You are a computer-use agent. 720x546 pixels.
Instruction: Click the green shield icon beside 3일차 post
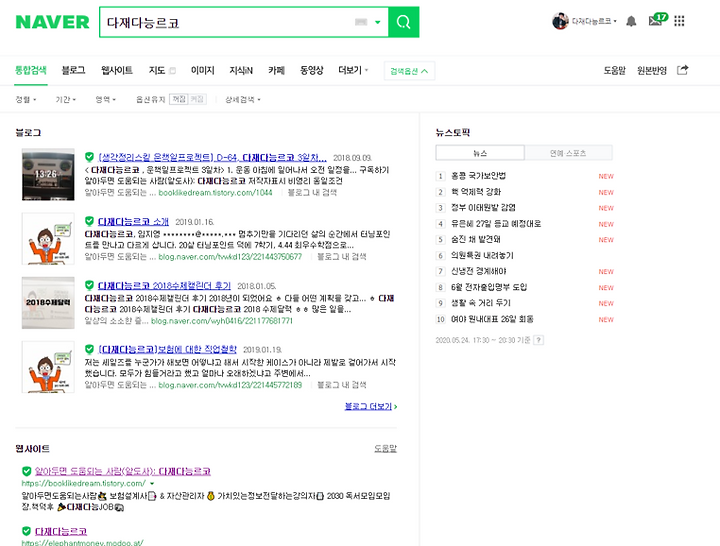tap(90, 157)
